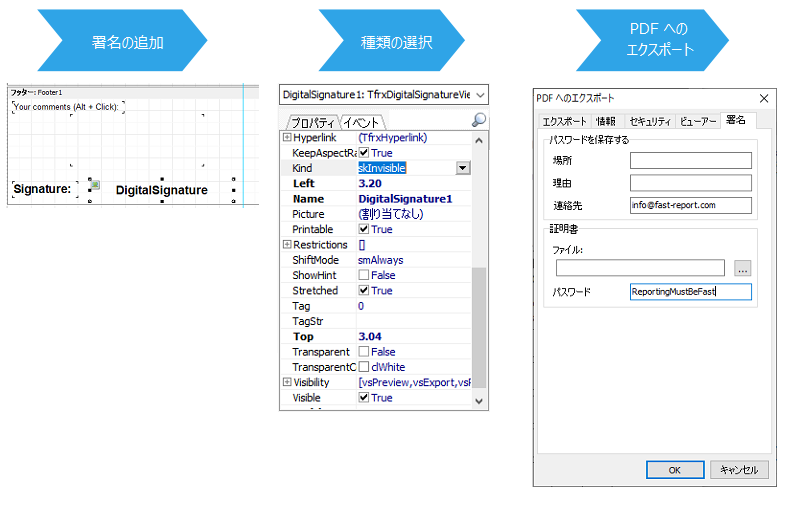Expand the Restrictions property node
787x517 pixels.
pyautogui.click(x=287, y=245)
